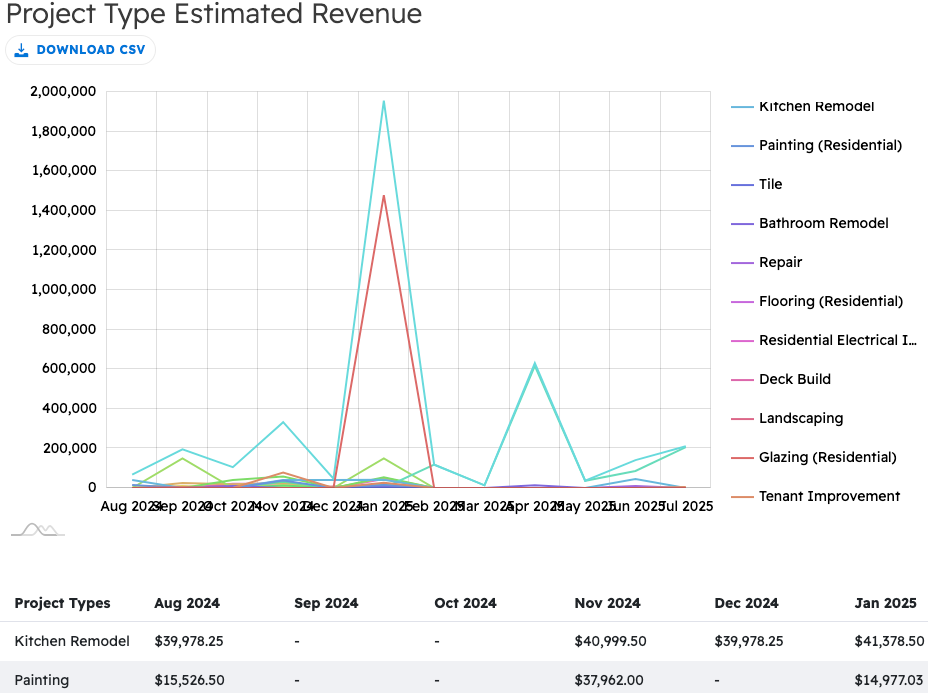Click the small chart thumbnail icon below the graph
This screenshot has width=928, height=693.
click(x=38, y=529)
